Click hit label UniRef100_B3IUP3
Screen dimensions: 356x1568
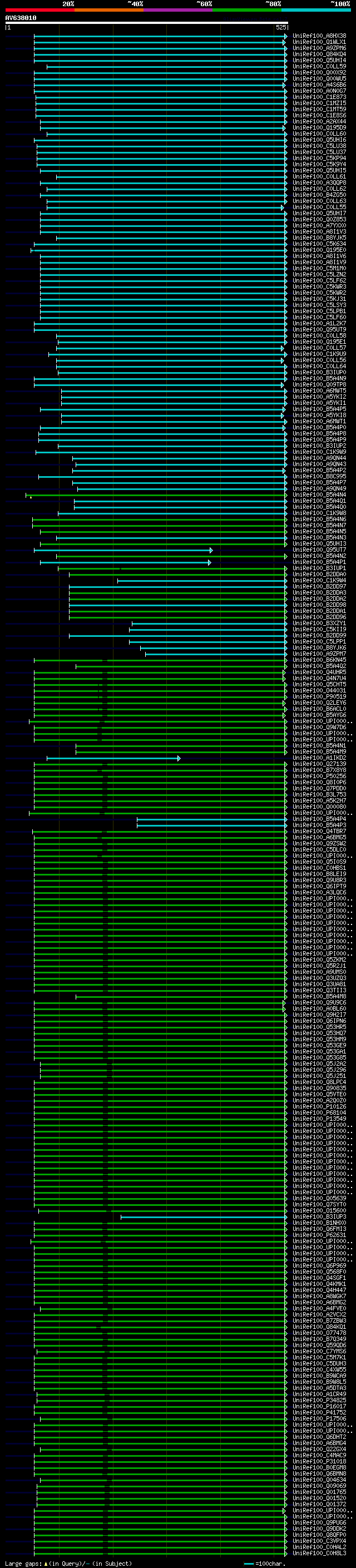(319, 1218)
